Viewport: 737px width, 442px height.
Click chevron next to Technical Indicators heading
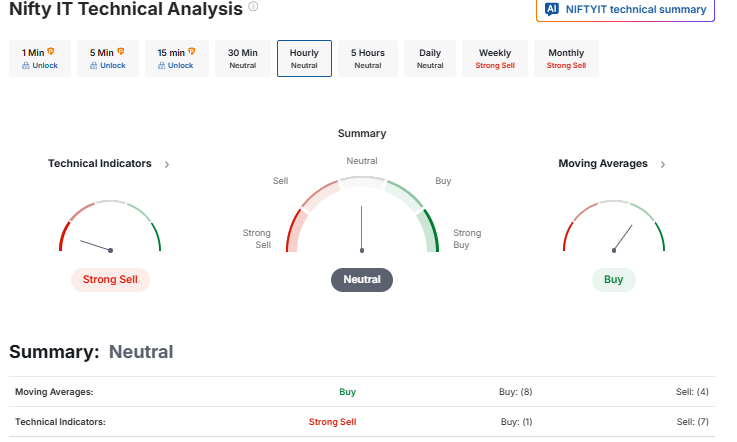coord(167,164)
